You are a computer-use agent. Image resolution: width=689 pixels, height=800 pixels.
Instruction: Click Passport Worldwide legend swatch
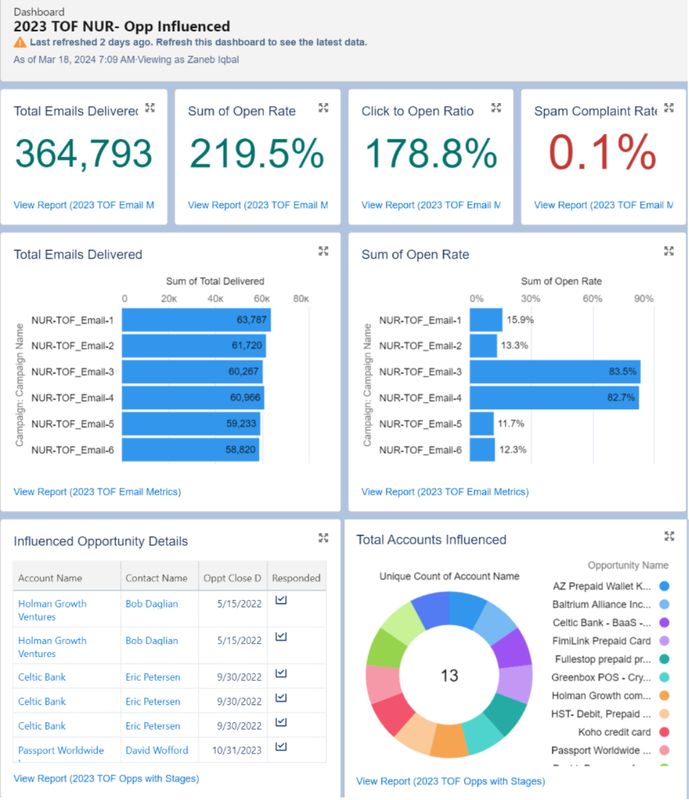[664, 751]
